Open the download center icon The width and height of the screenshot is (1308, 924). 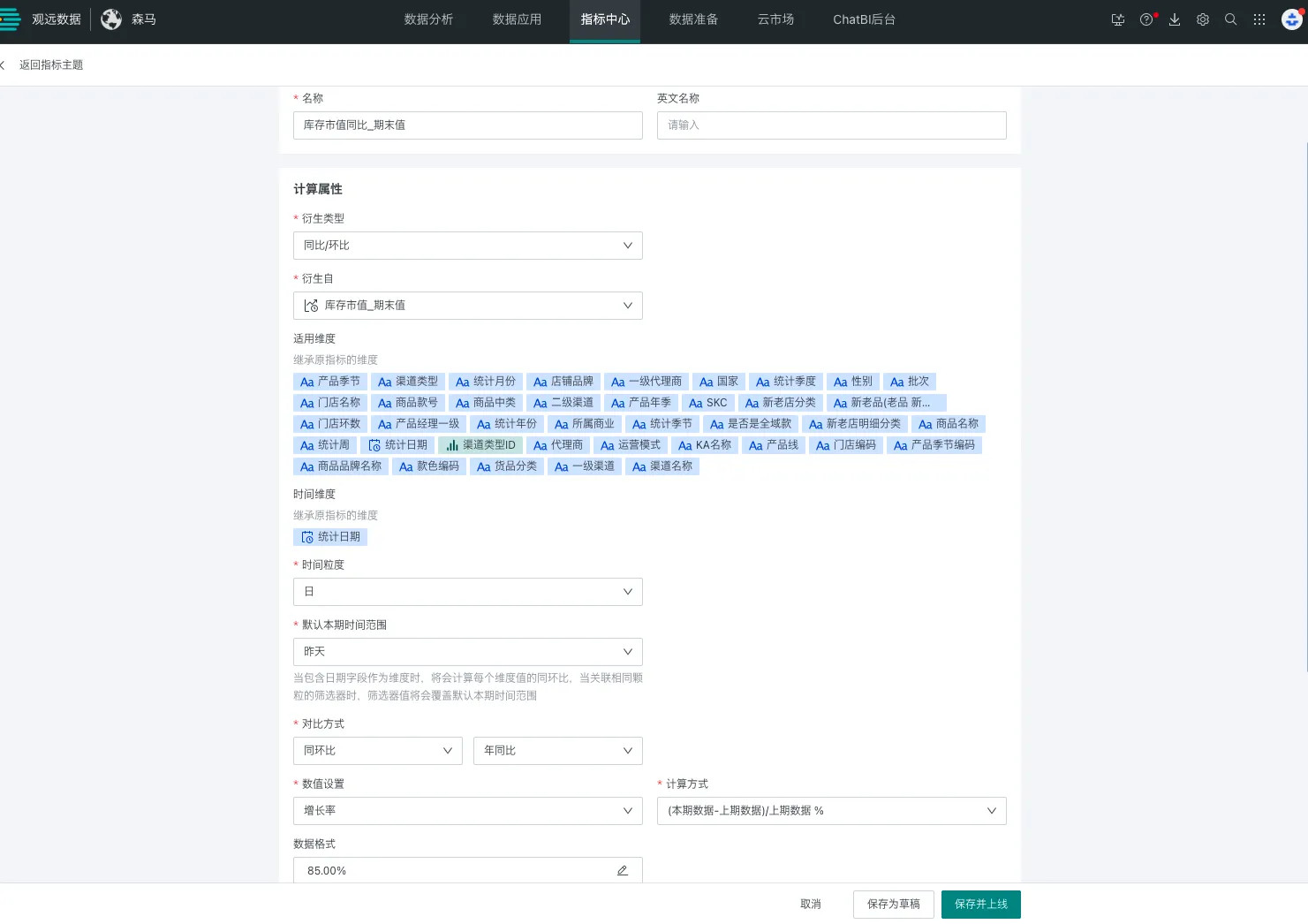1175,19
